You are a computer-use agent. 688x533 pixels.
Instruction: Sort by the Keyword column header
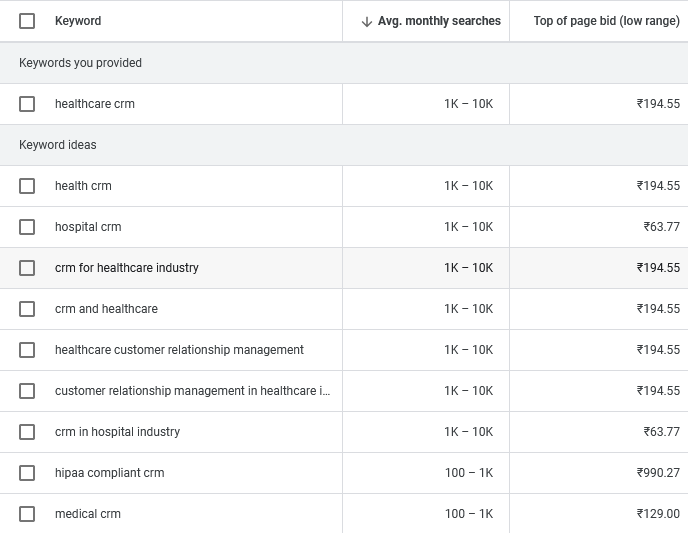click(78, 21)
